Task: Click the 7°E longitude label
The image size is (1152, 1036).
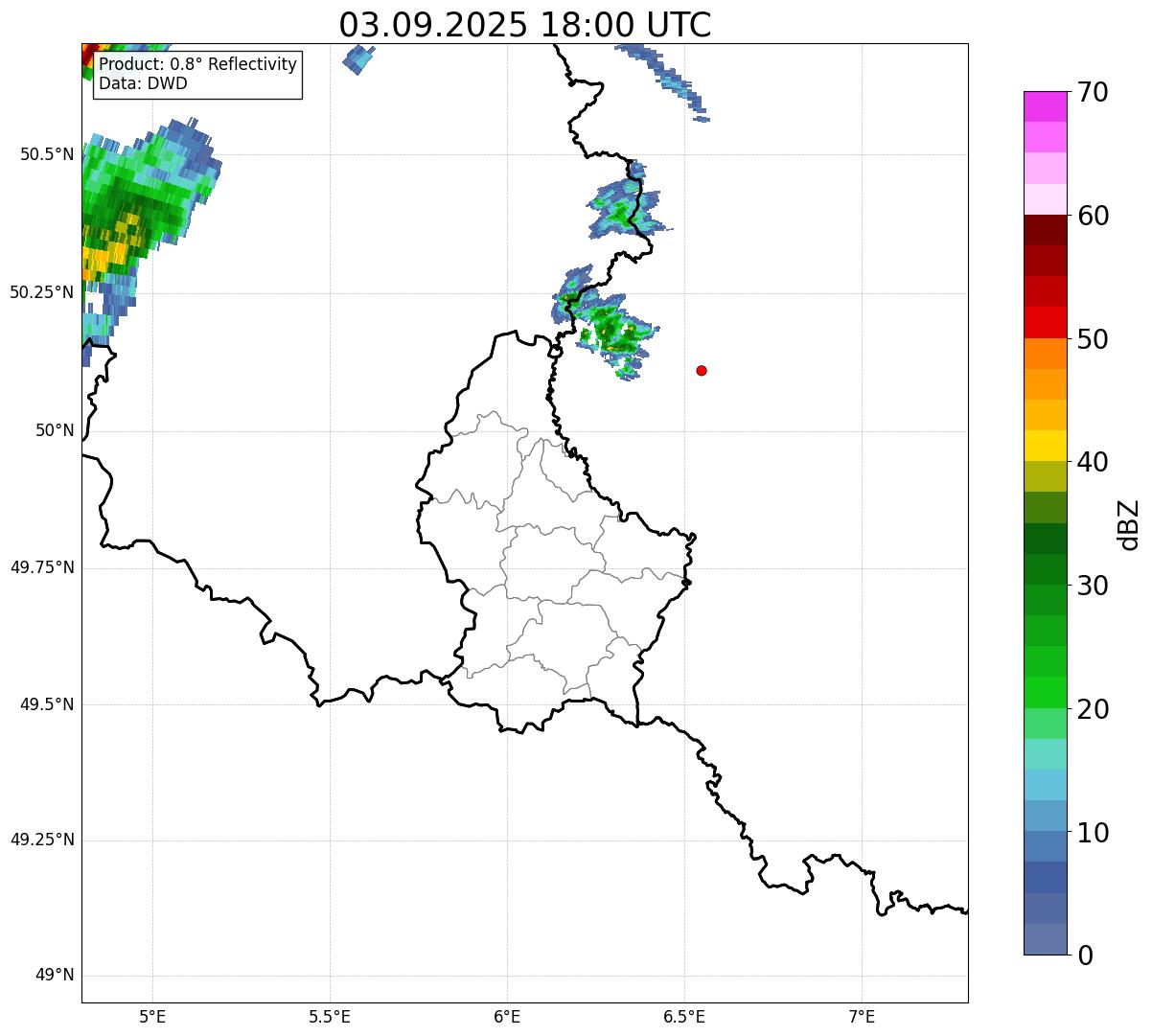Action: coord(862,1017)
